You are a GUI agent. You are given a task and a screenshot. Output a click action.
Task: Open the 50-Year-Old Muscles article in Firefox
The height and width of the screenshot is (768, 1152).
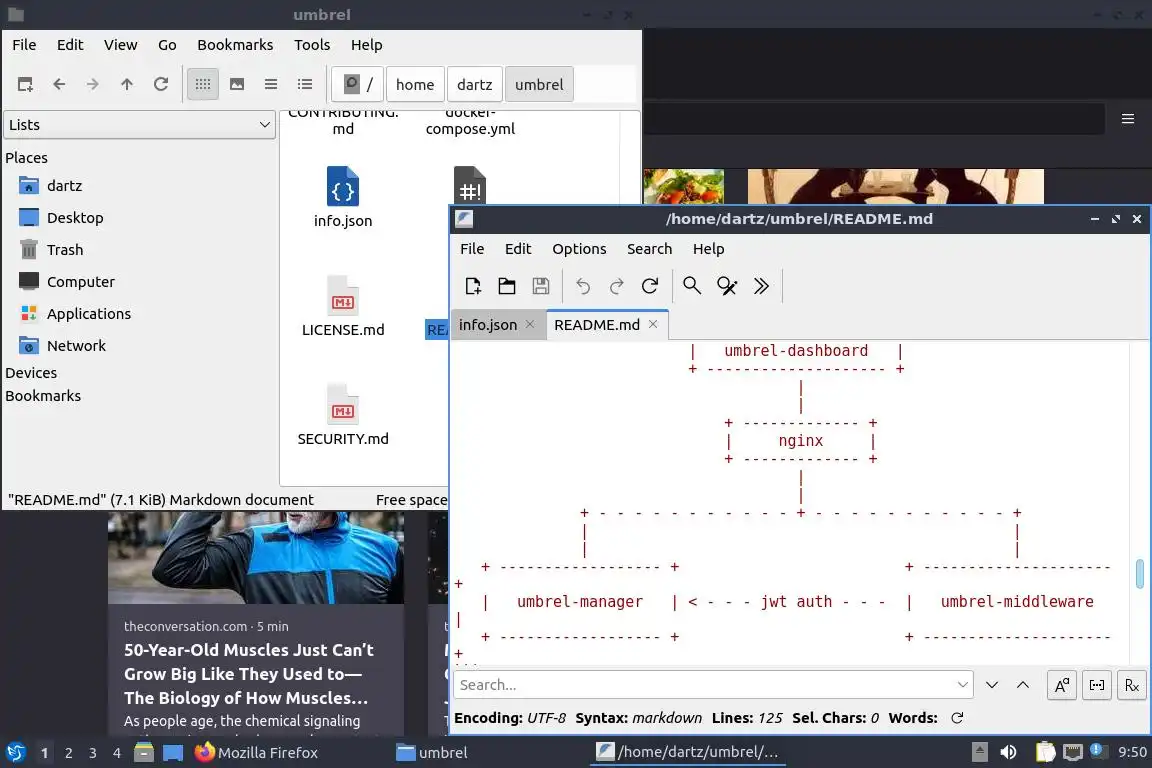tap(249, 674)
